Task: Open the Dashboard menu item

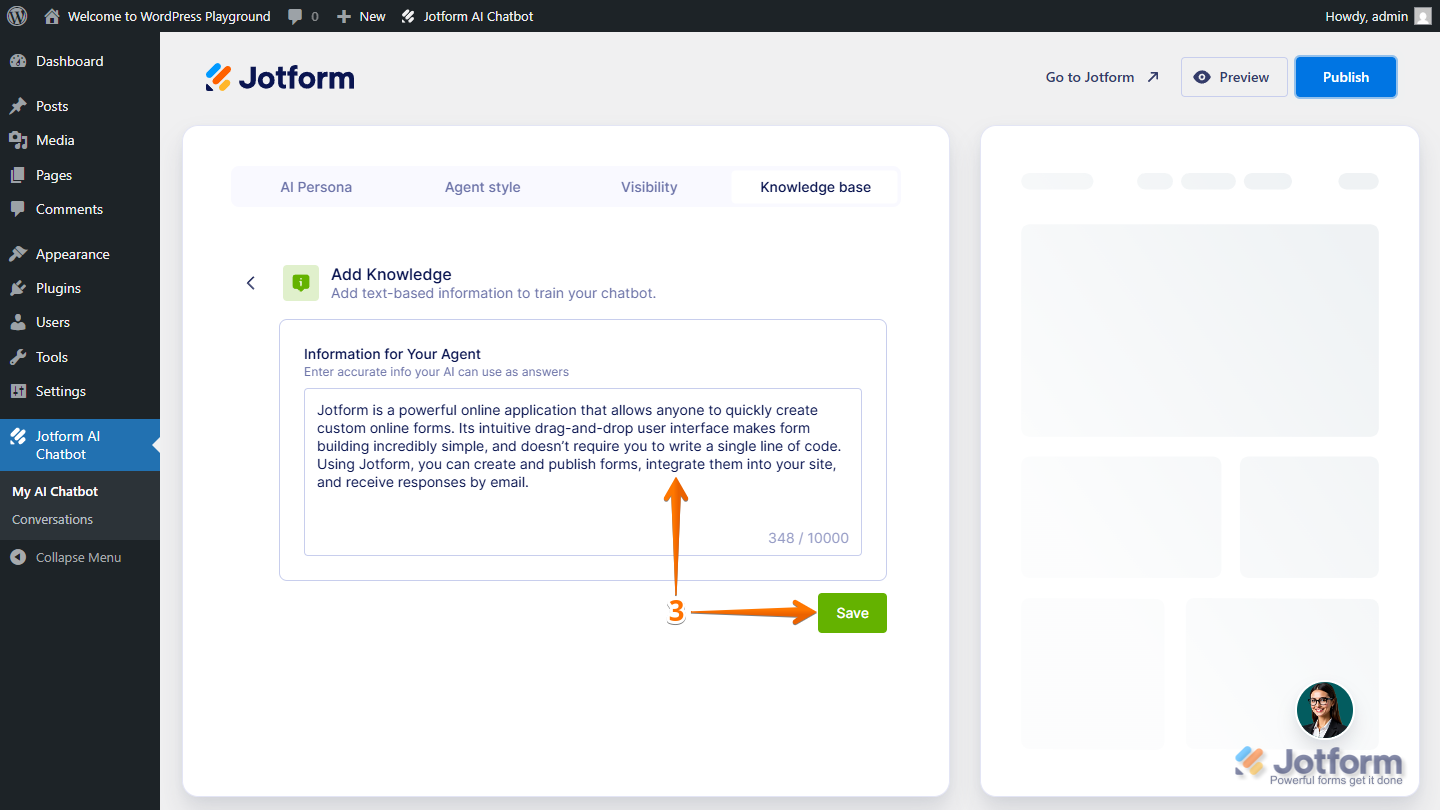Action: 80,61
